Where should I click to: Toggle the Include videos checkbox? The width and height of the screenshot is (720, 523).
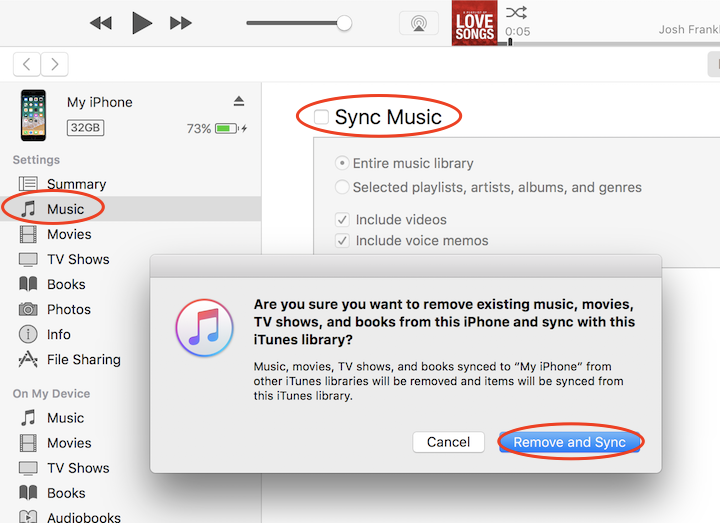pos(342,219)
